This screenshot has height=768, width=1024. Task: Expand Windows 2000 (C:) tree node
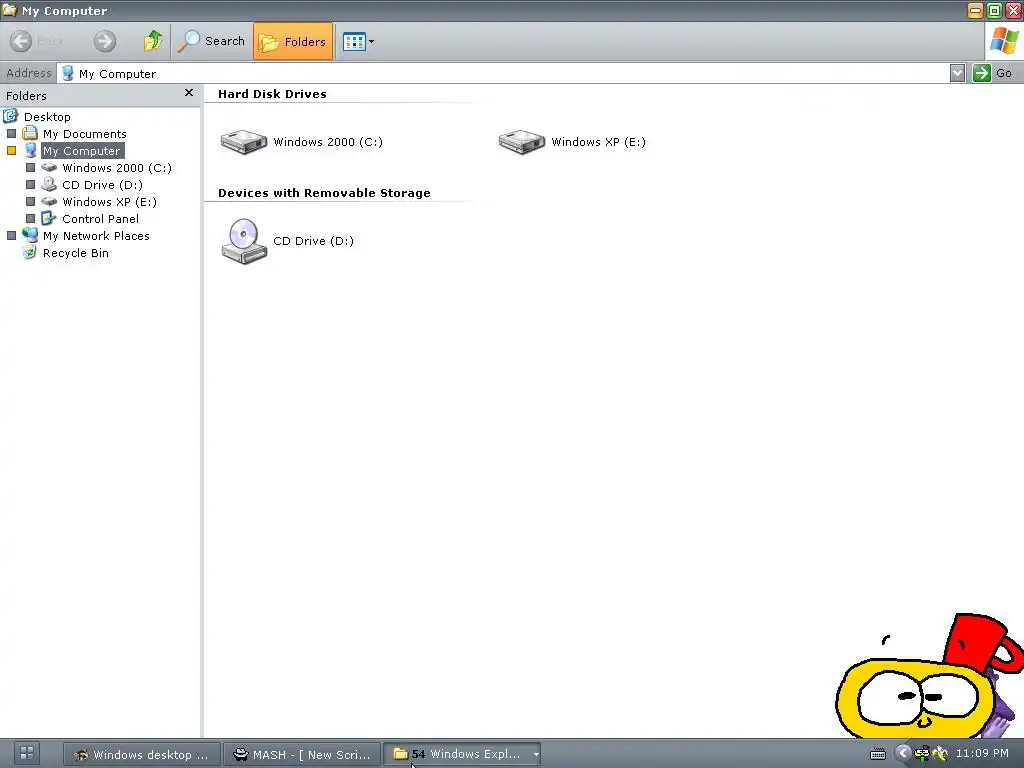(x=30, y=168)
